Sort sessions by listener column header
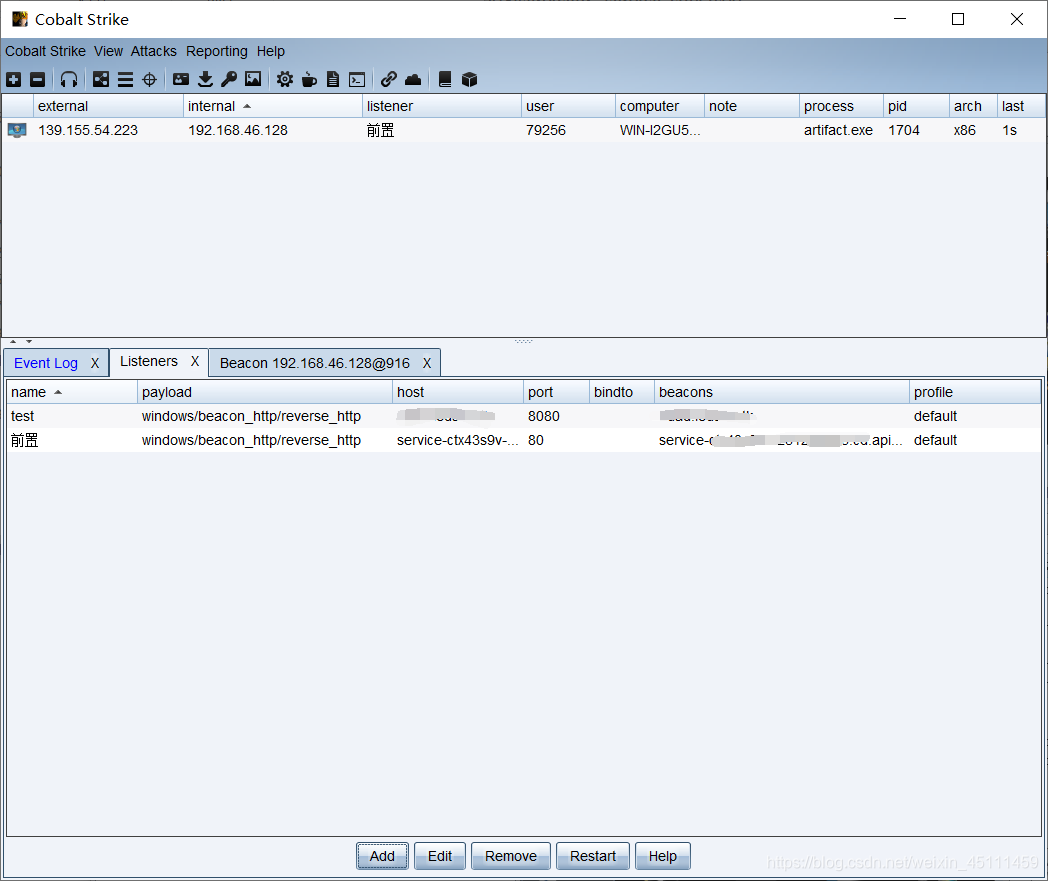 point(442,106)
